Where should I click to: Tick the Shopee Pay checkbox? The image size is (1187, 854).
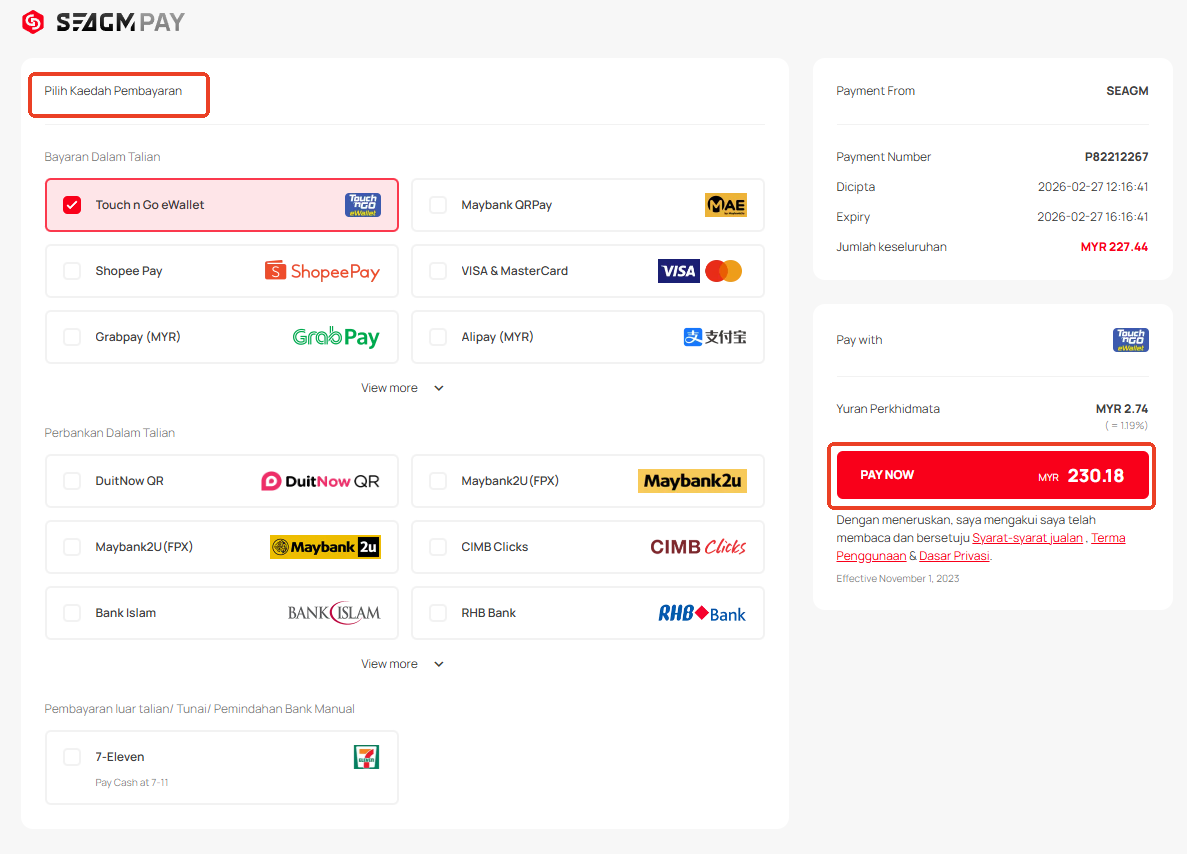72,271
